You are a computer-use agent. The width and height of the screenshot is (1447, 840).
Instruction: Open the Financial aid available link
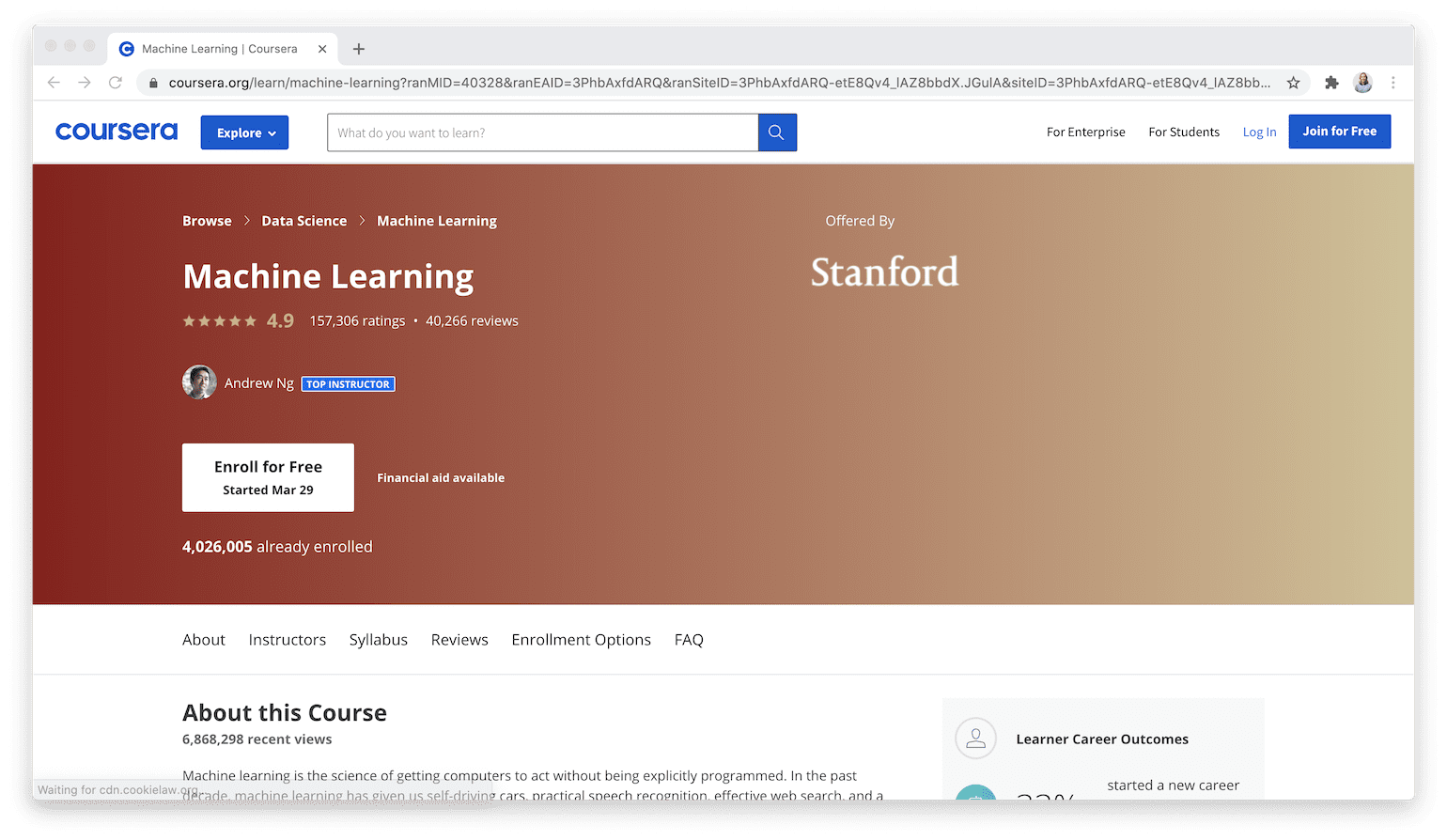tap(441, 477)
